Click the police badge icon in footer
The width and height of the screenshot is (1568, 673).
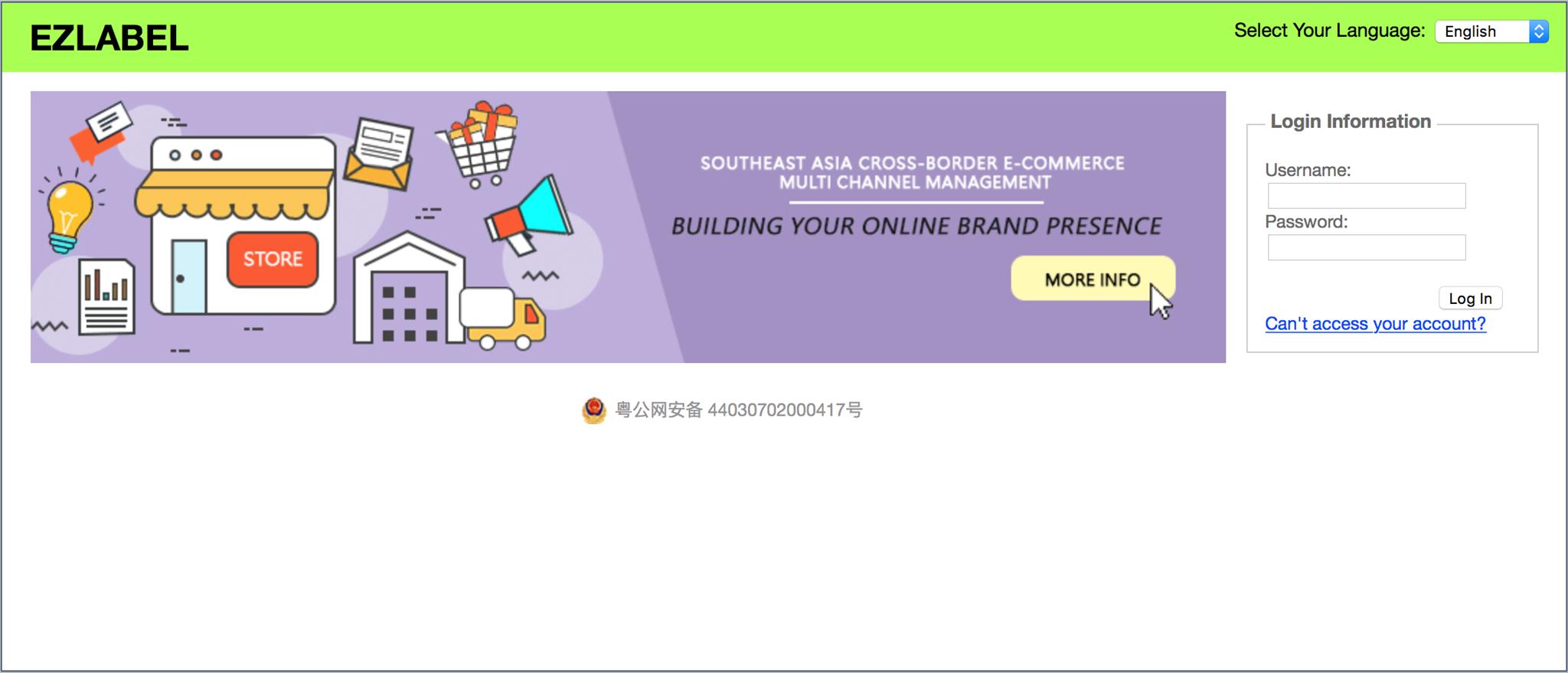click(x=594, y=410)
